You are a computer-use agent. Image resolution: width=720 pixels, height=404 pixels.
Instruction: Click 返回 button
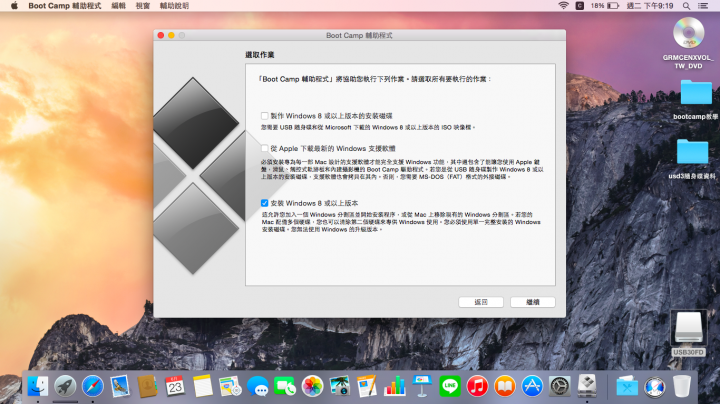(x=481, y=302)
